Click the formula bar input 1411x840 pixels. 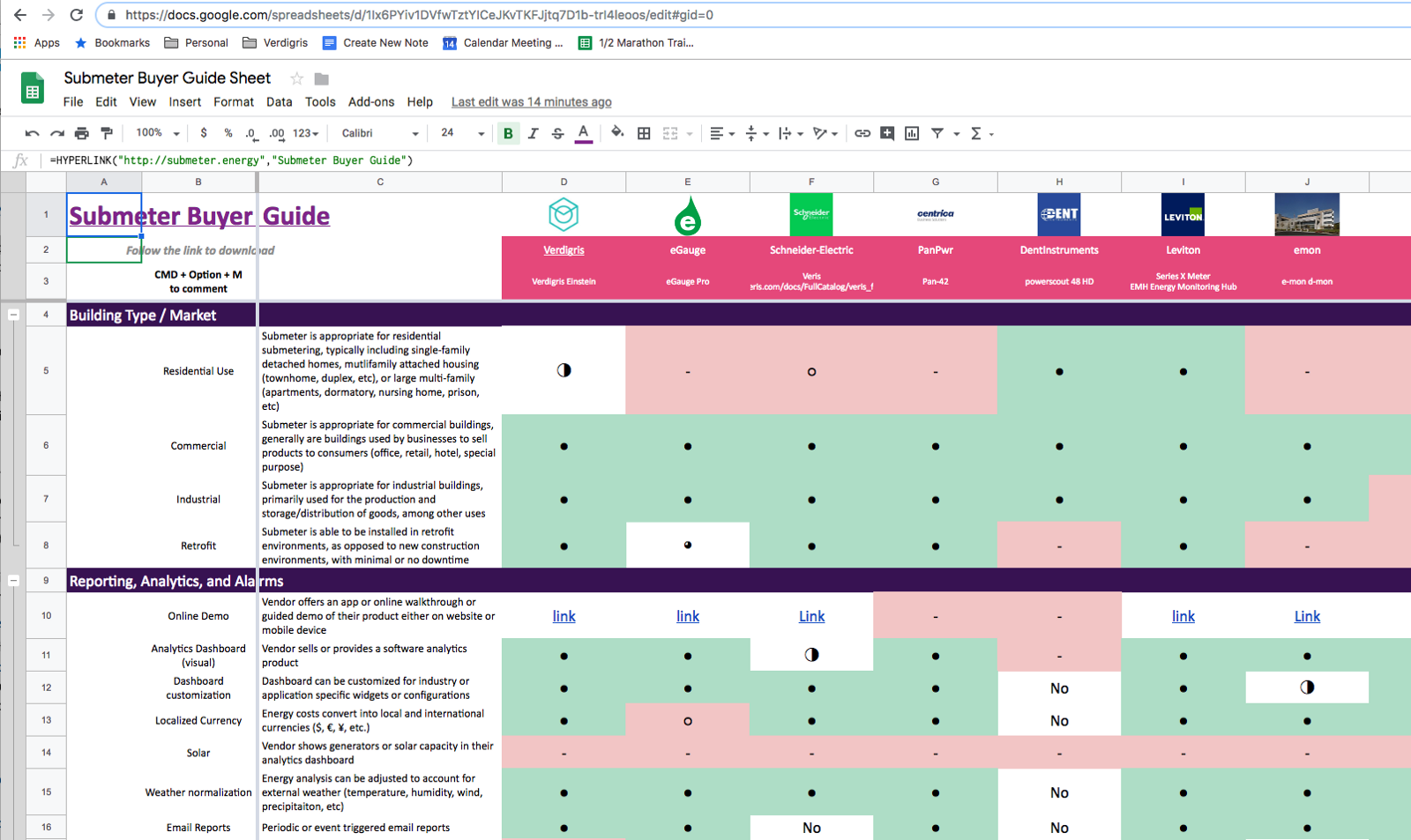click(x=728, y=160)
